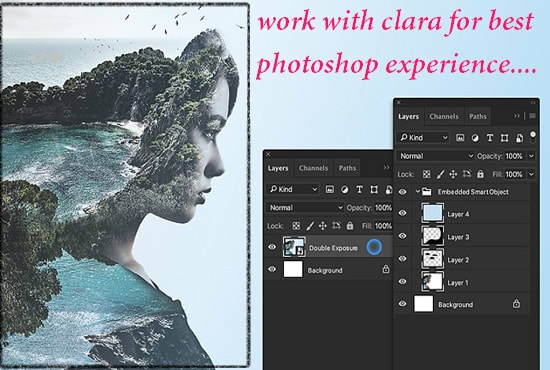Select white Background thumbnail below Double Exposure
Screen dimensions: 550x370
(293, 269)
